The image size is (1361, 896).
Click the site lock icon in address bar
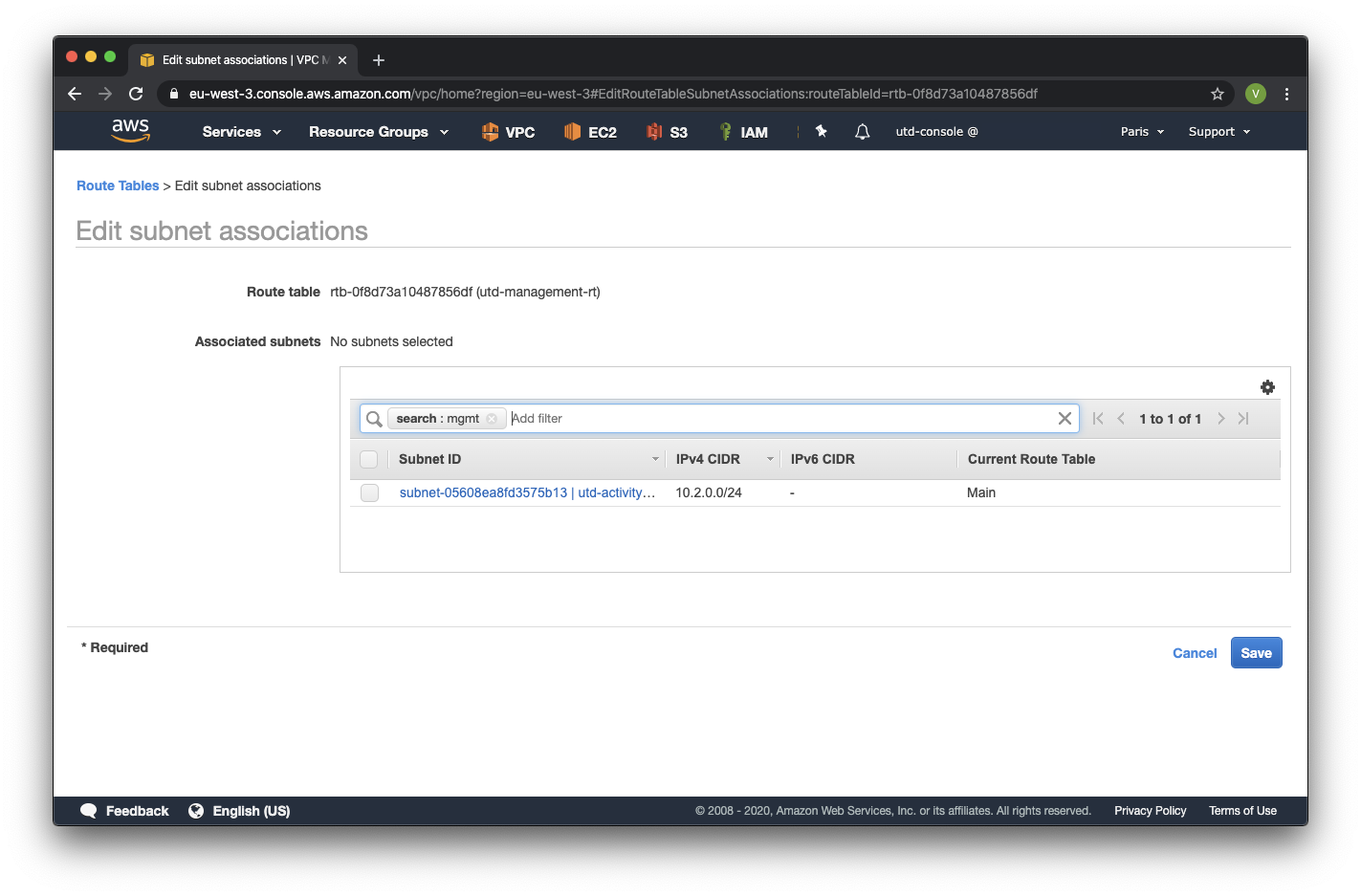point(174,94)
